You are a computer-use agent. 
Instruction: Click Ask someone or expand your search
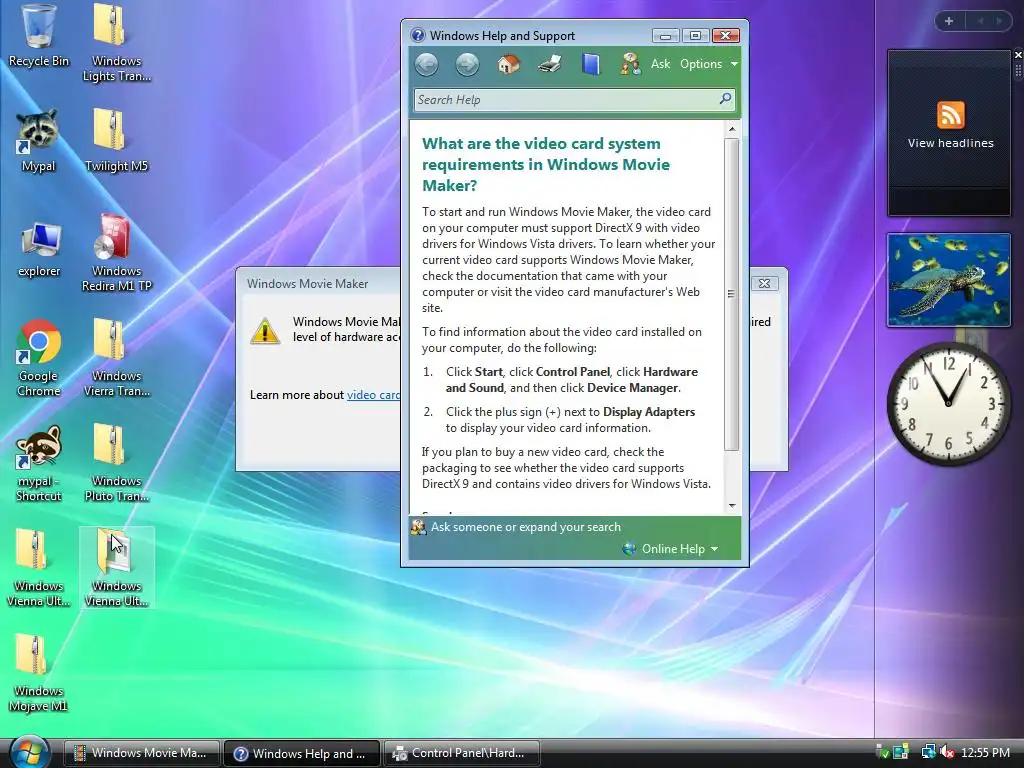pyautogui.click(x=526, y=527)
